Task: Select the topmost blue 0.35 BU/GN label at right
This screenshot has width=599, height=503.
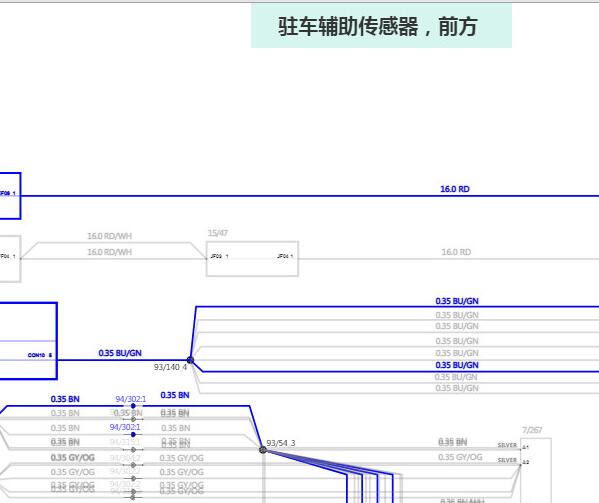Action: [x=457, y=301]
